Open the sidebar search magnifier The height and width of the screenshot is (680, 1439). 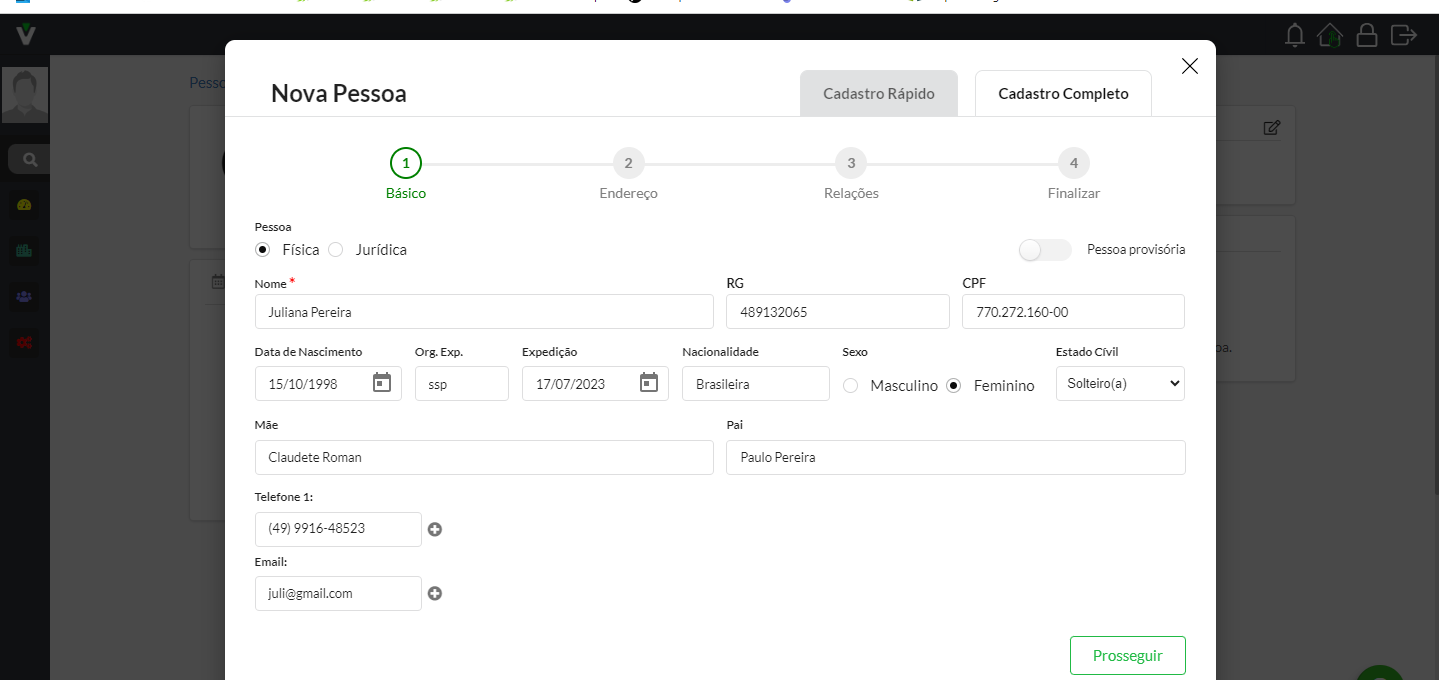tap(30, 159)
